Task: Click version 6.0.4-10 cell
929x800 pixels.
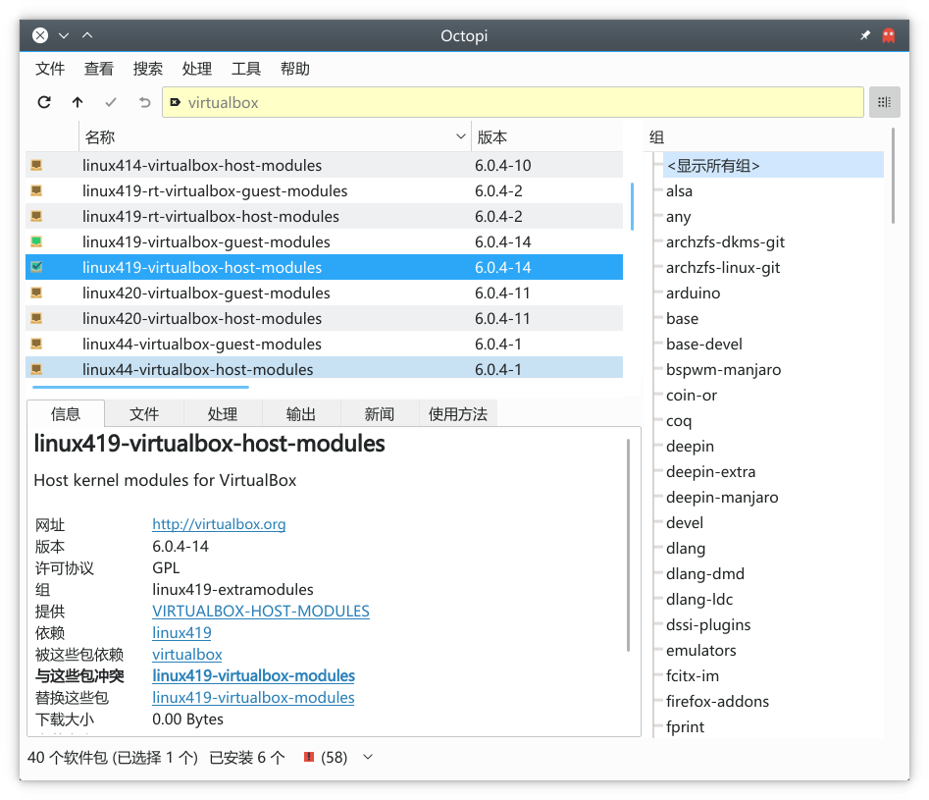Action: pyautogui.click(x=502, y=165)
